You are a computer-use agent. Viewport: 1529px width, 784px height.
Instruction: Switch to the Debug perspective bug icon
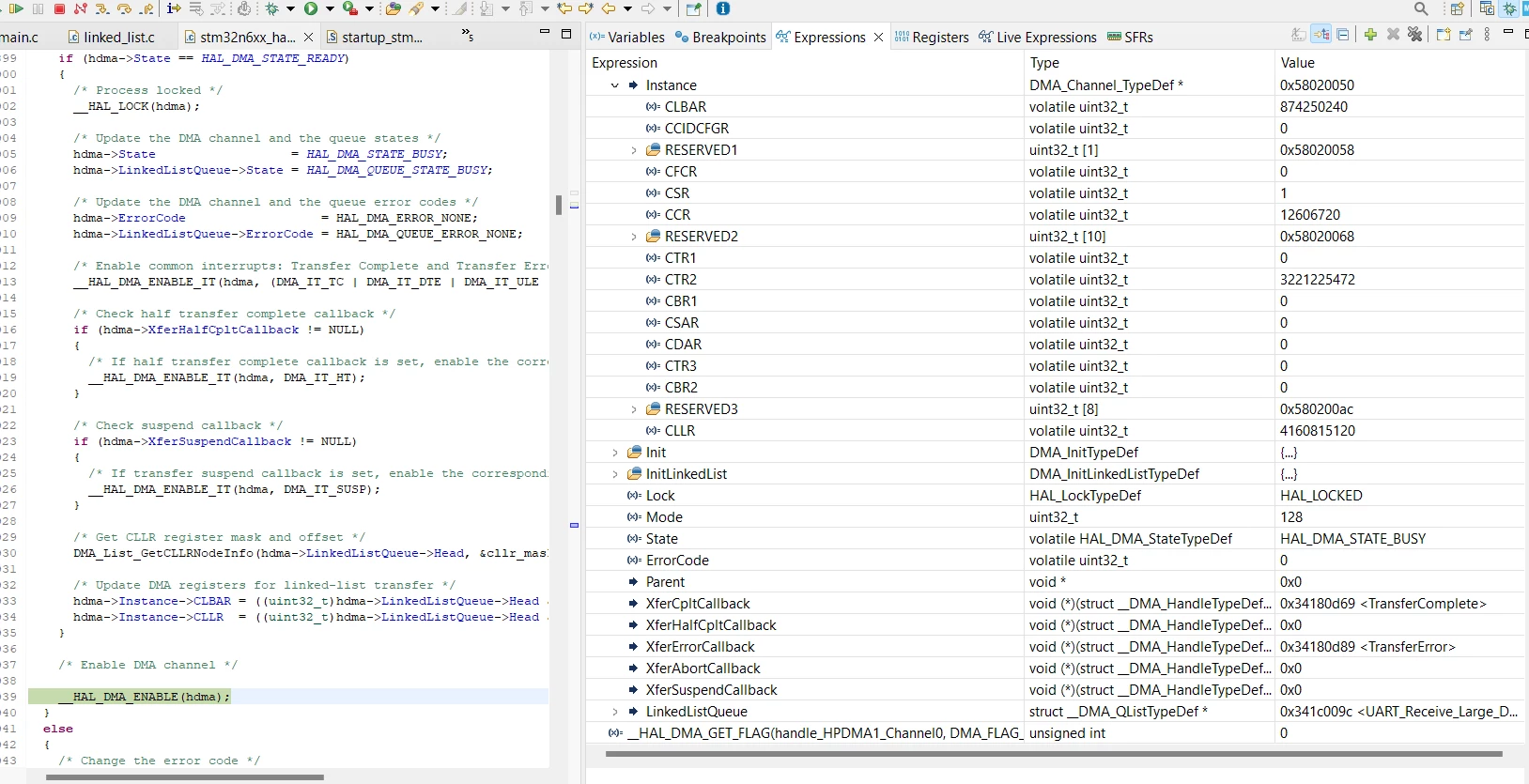1509,8
